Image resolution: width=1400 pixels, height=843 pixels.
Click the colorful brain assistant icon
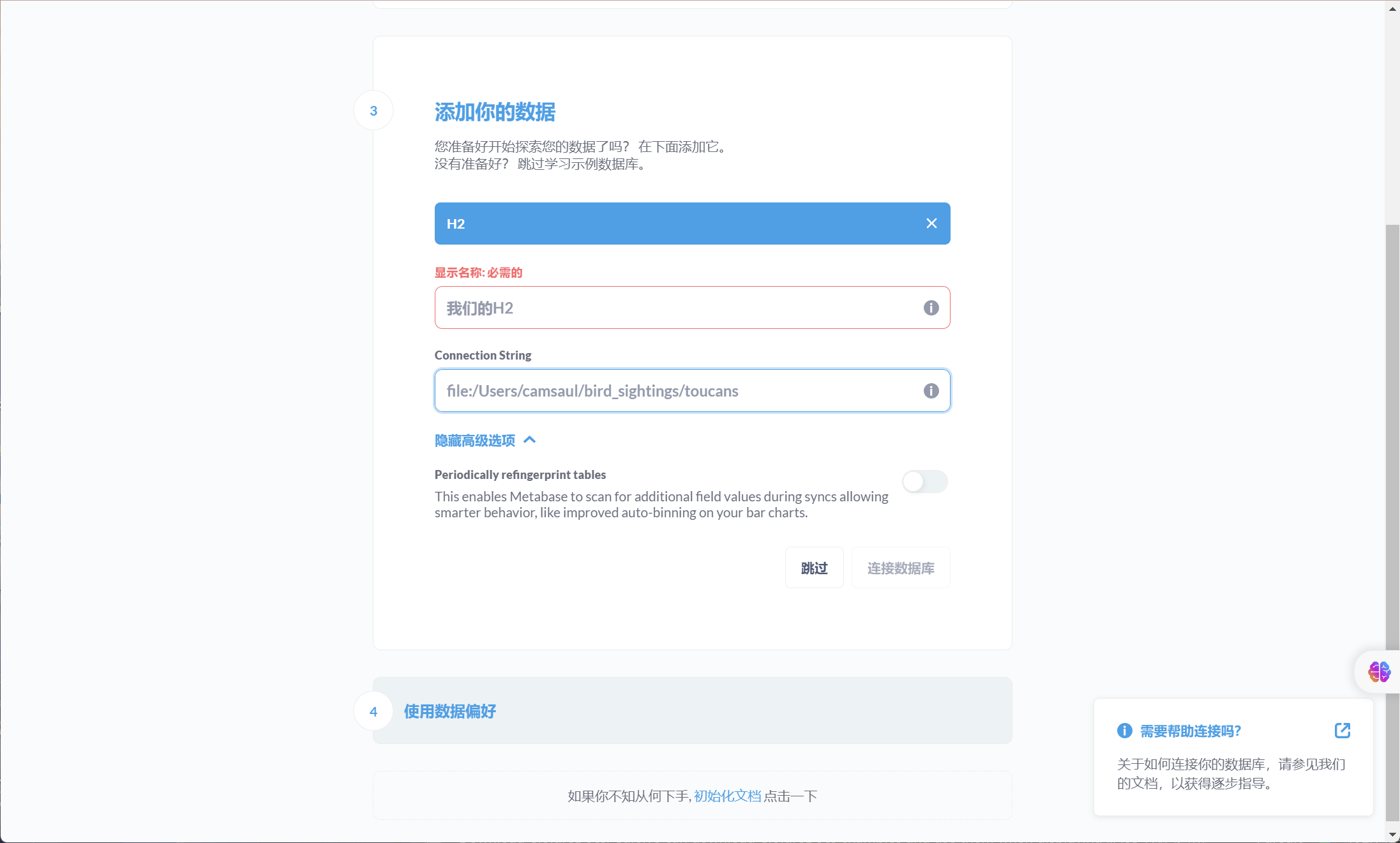[1378, 672]
